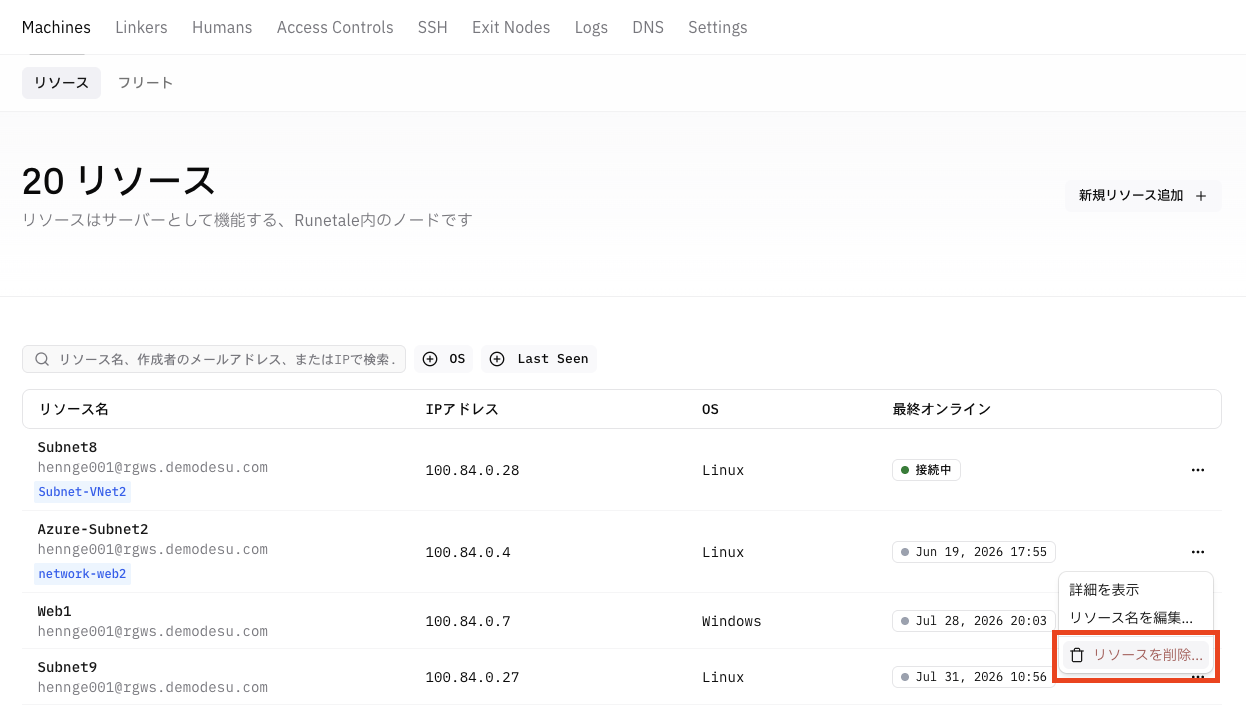Click the Jul 31, 2026 10:56 badge
The height and width of the screenshot is (715, 1246).
[974, 677]
